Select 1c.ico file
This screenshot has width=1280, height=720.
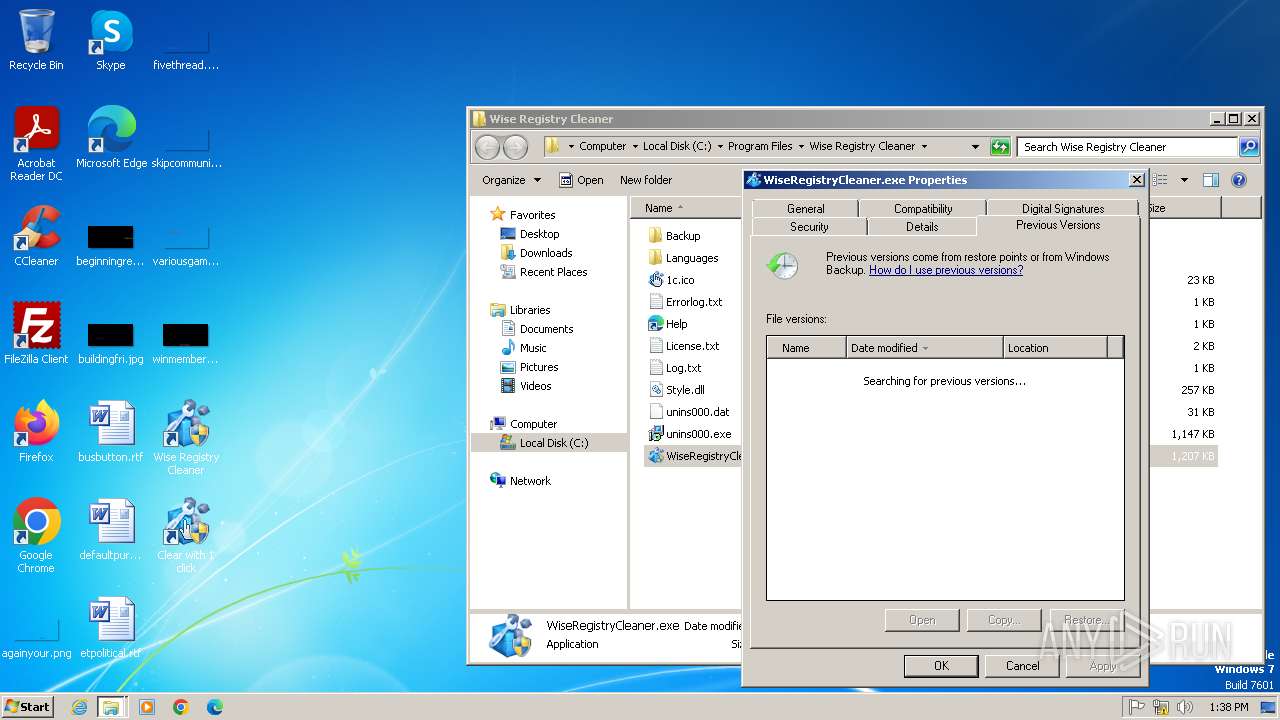671,280
